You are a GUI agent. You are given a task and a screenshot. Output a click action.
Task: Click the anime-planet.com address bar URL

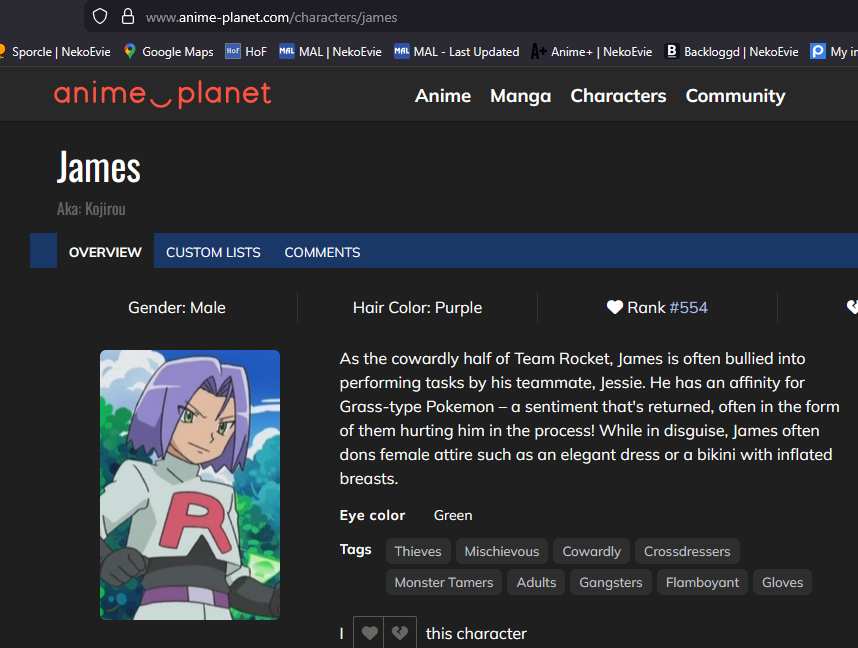(271, 18)
